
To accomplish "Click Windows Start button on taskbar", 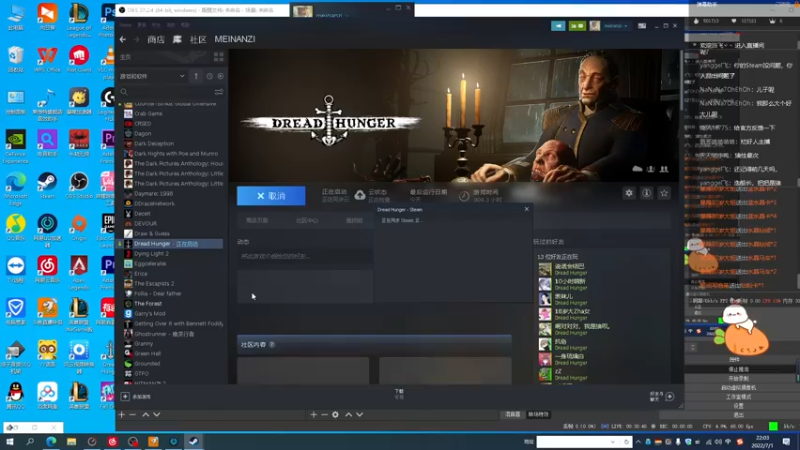I will coord(10,442).
